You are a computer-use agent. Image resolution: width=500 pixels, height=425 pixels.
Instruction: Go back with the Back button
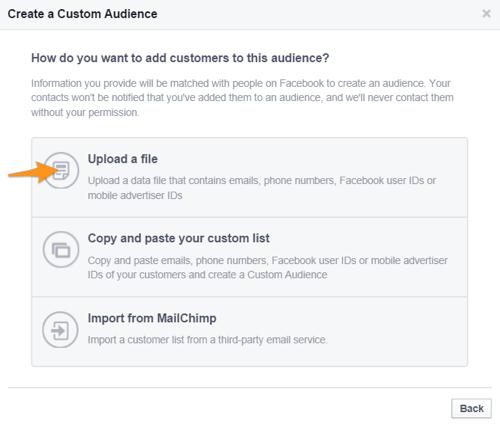(471, 408)
